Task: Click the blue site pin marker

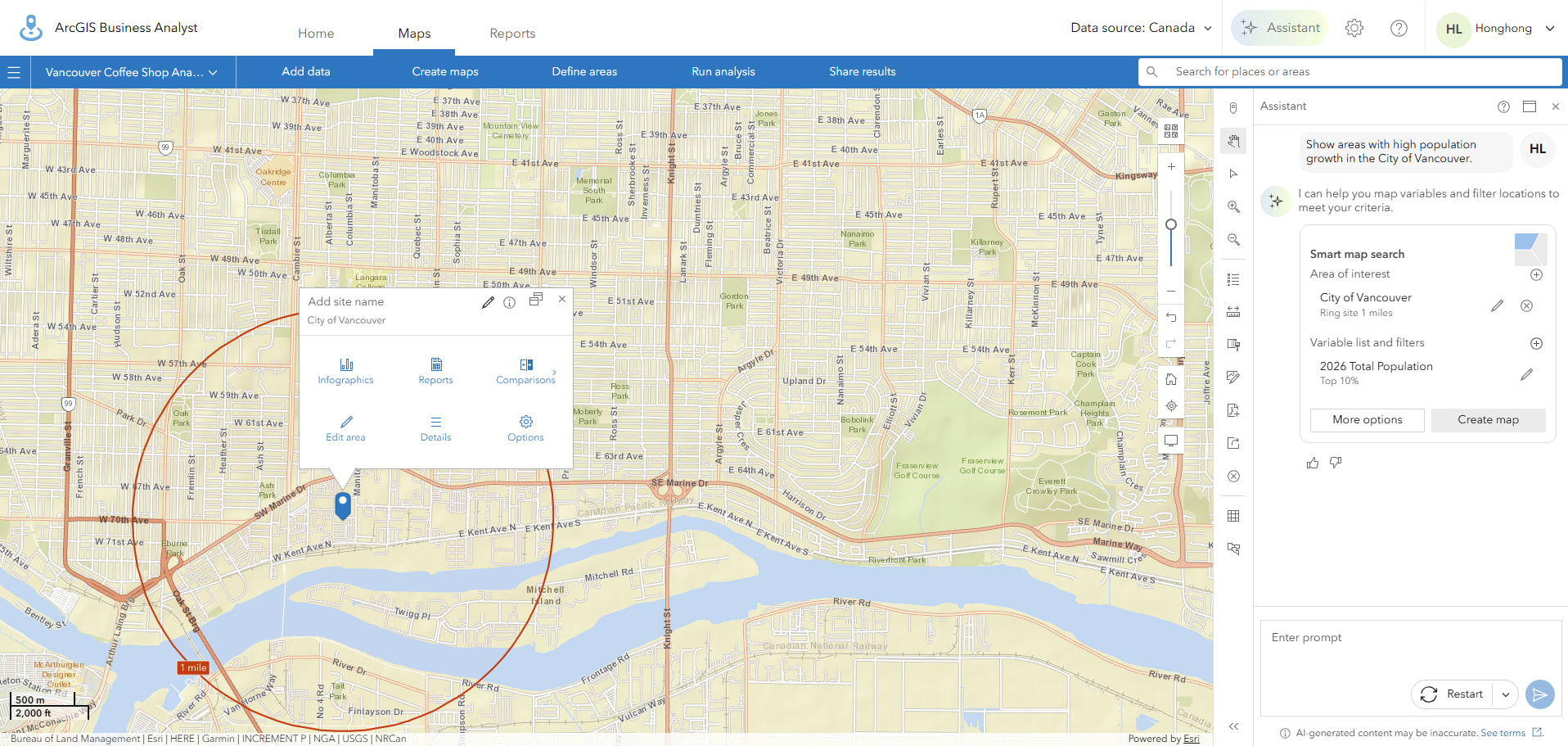Action: click(343, 505)
